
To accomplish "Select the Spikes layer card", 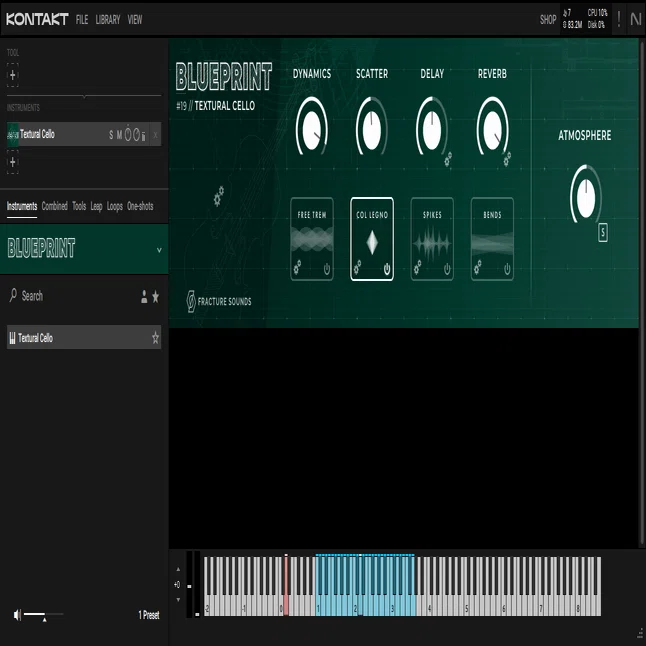I will (432, 237).
